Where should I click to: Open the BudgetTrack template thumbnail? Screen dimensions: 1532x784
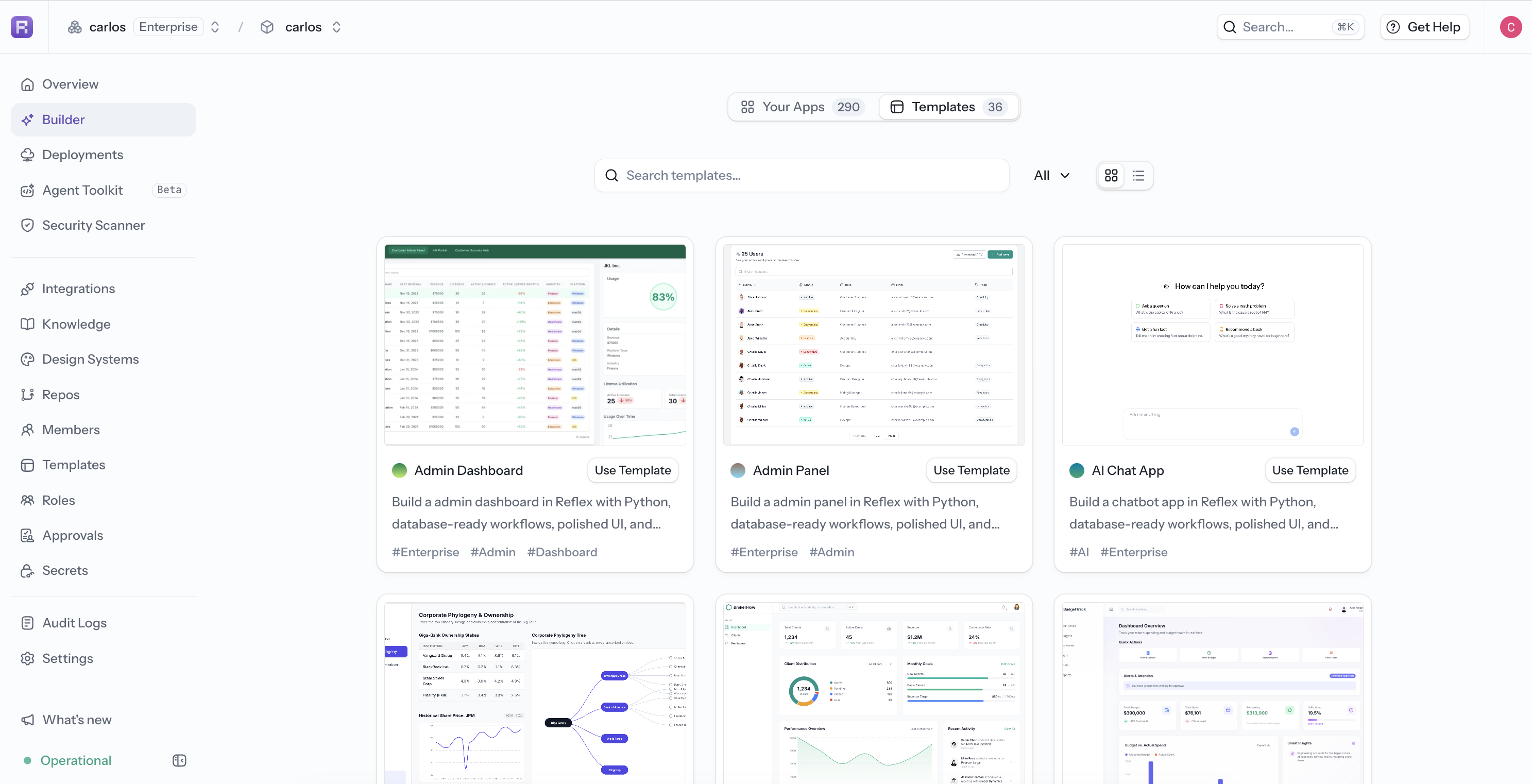tap(1212, 692)
